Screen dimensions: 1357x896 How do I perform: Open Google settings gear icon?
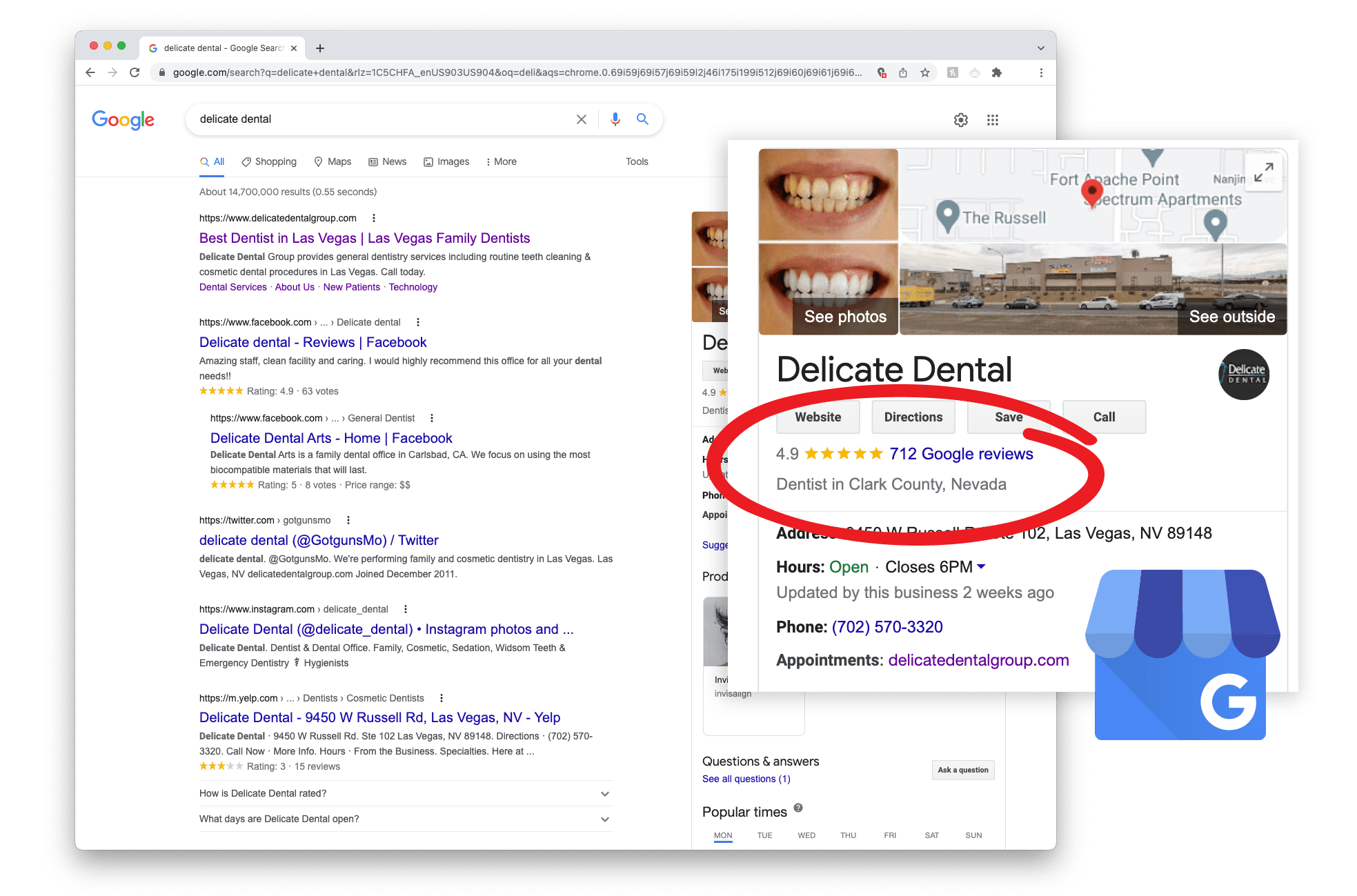click(961, 120)
